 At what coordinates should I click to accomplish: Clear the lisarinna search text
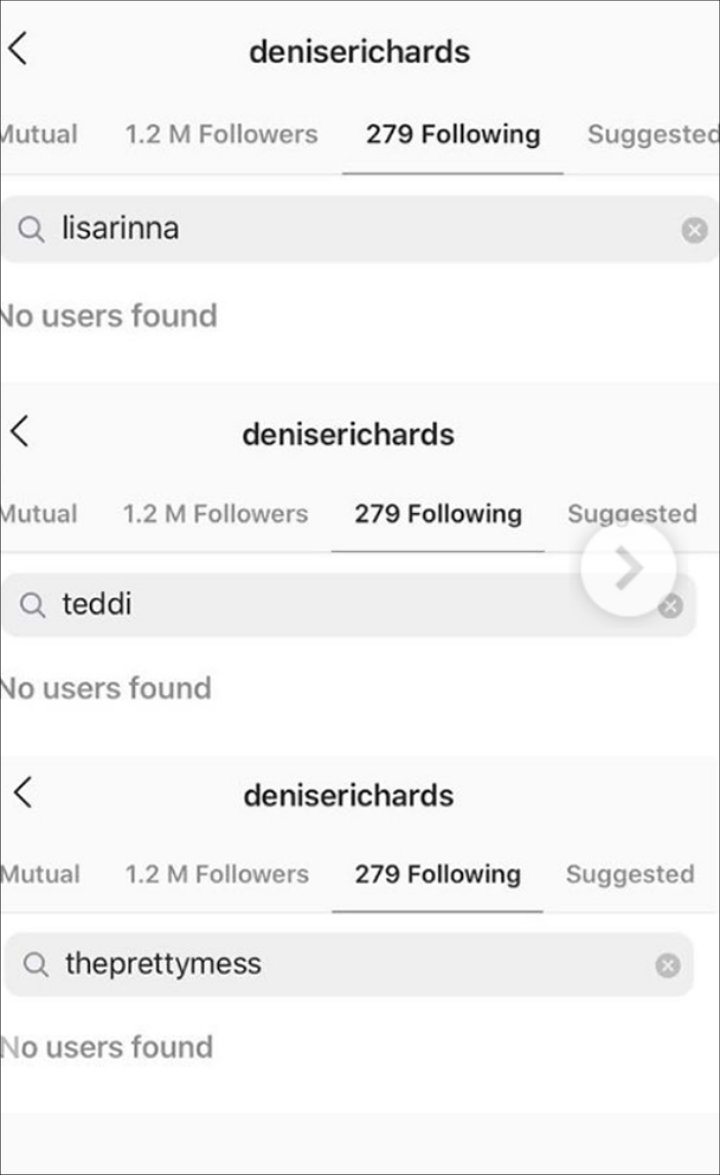coord(695,230)
